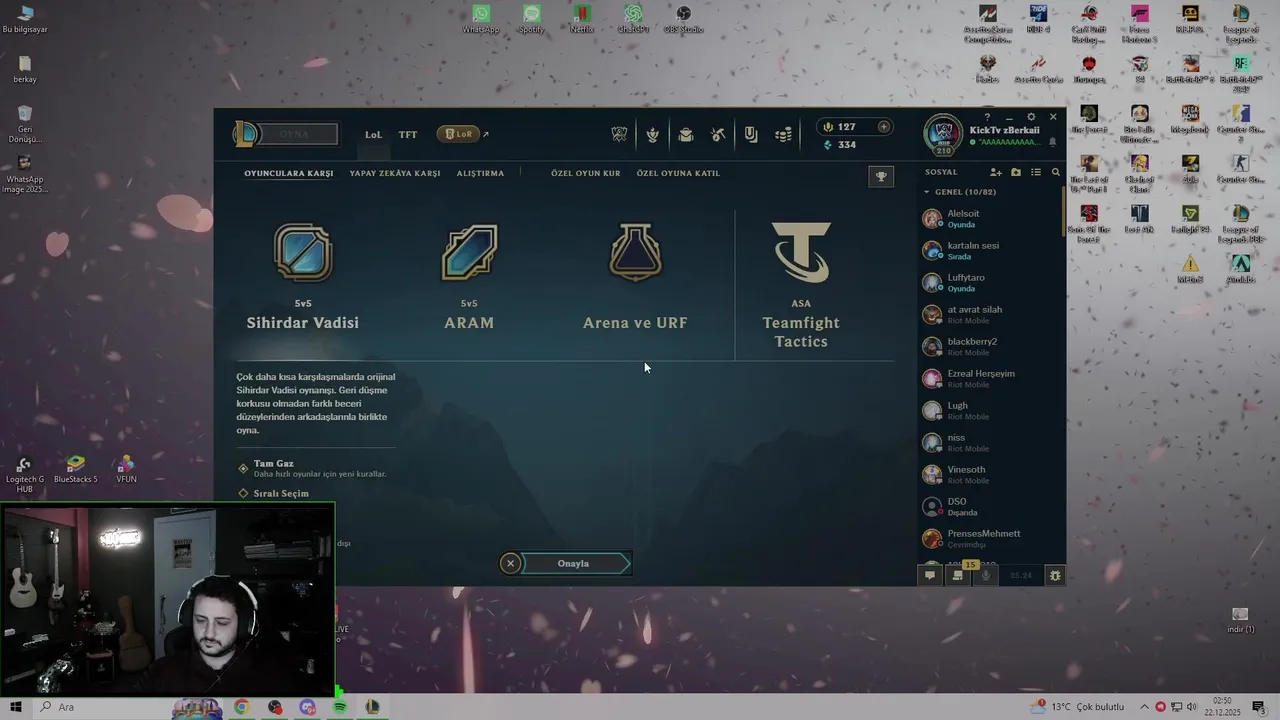Select the Teamfight Tactics game mode
This screenshot has width=1280, height=720.
tap(801, 286)
